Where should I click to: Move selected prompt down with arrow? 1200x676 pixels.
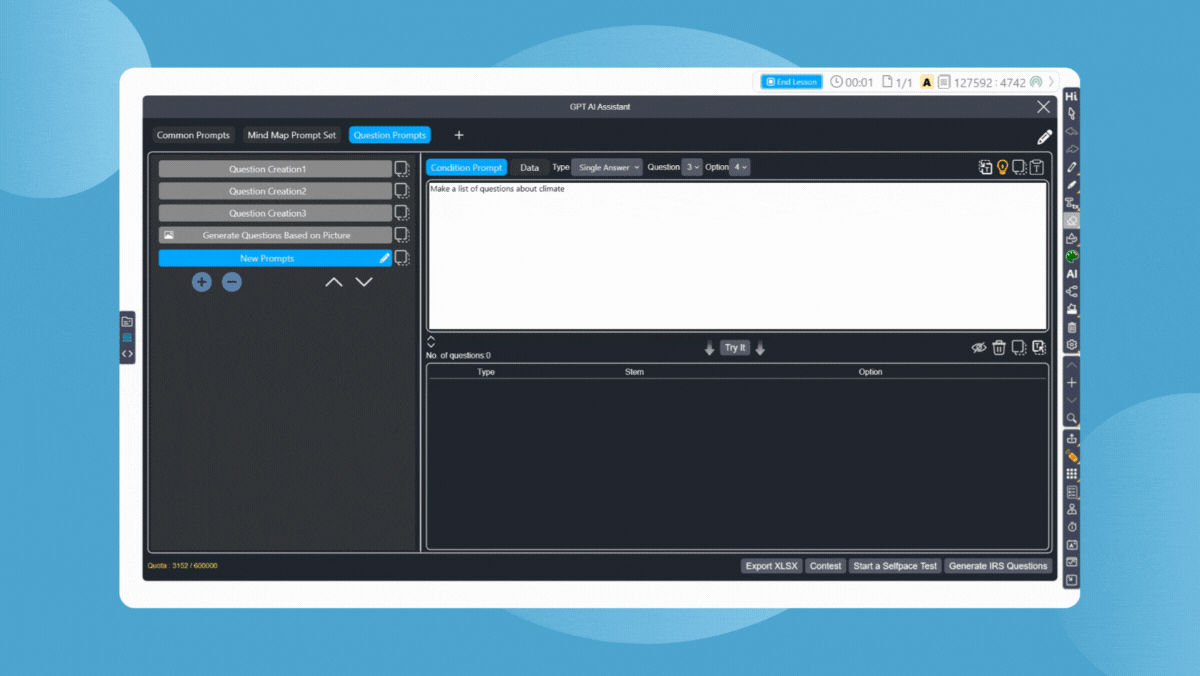[364, 282]
